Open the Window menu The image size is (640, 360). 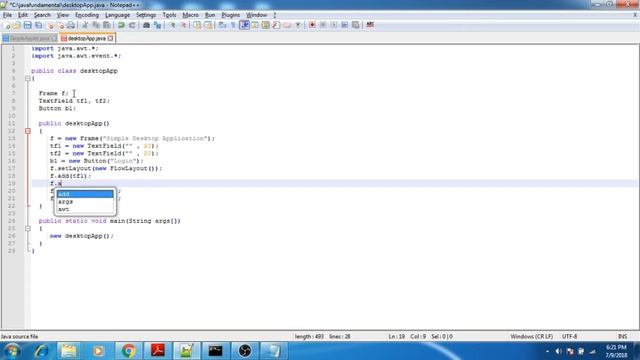(256, 15)
